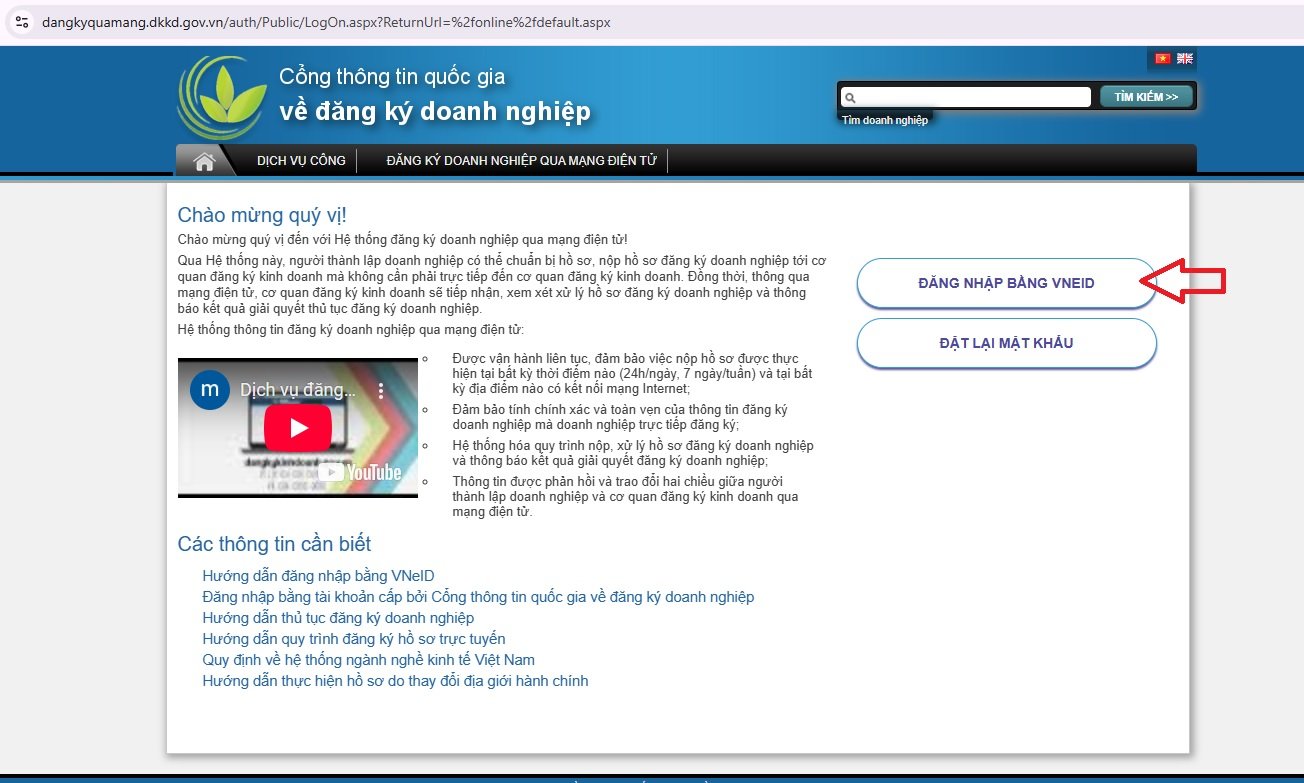This screenshot has height=783, width=1304.
Task: Click the green leaf portal logo
Action: (221, 96)
